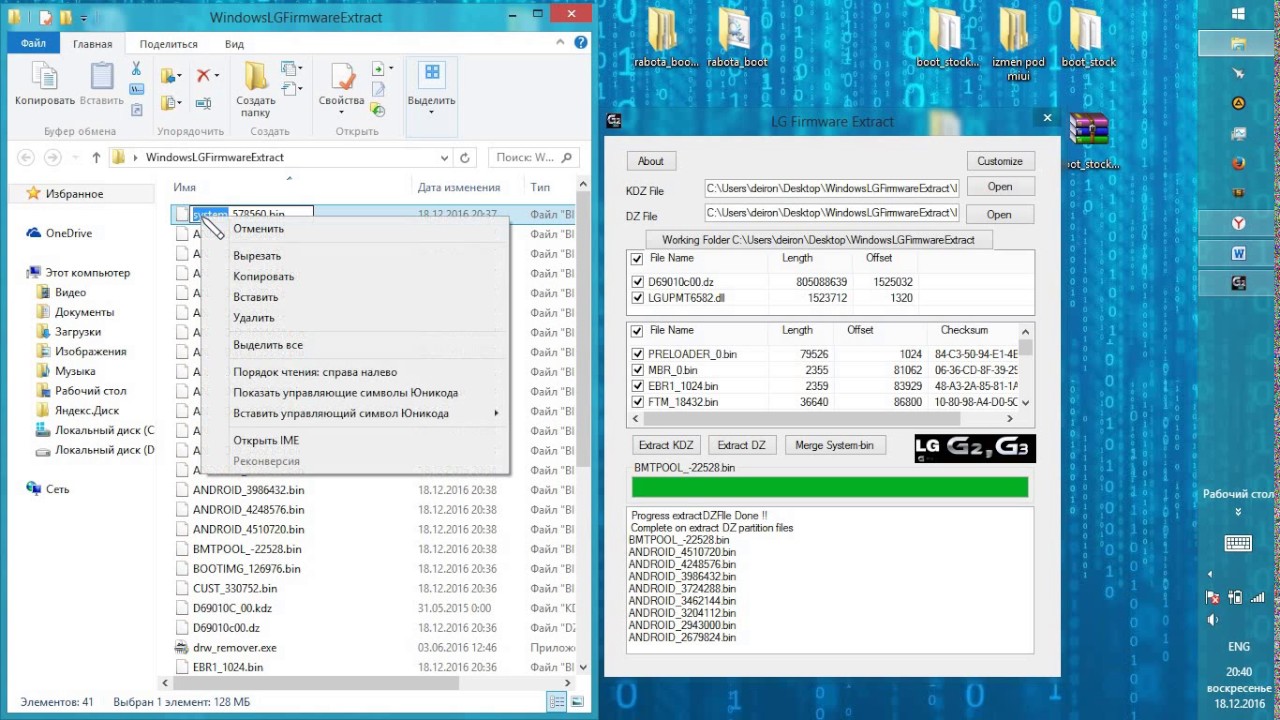This screenshot has height=720, width=1280.
Task: Click the Copy icon in the Explorer ribbon
Action: 44,77
